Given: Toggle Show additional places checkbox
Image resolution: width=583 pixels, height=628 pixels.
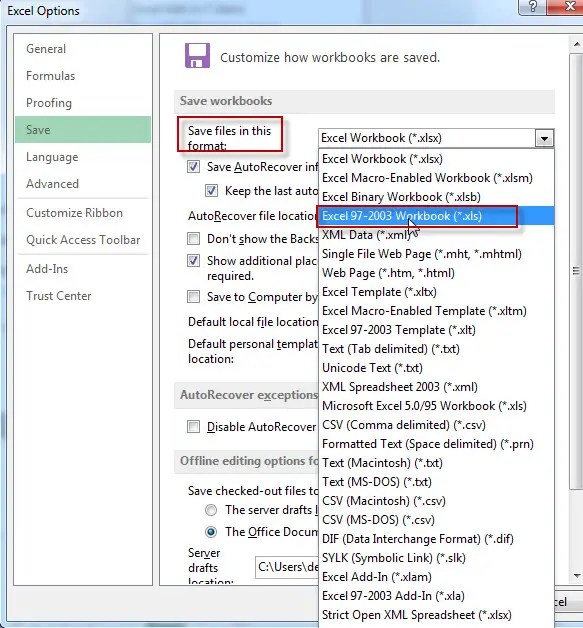Looking at the screenshot, I should 193,261.
